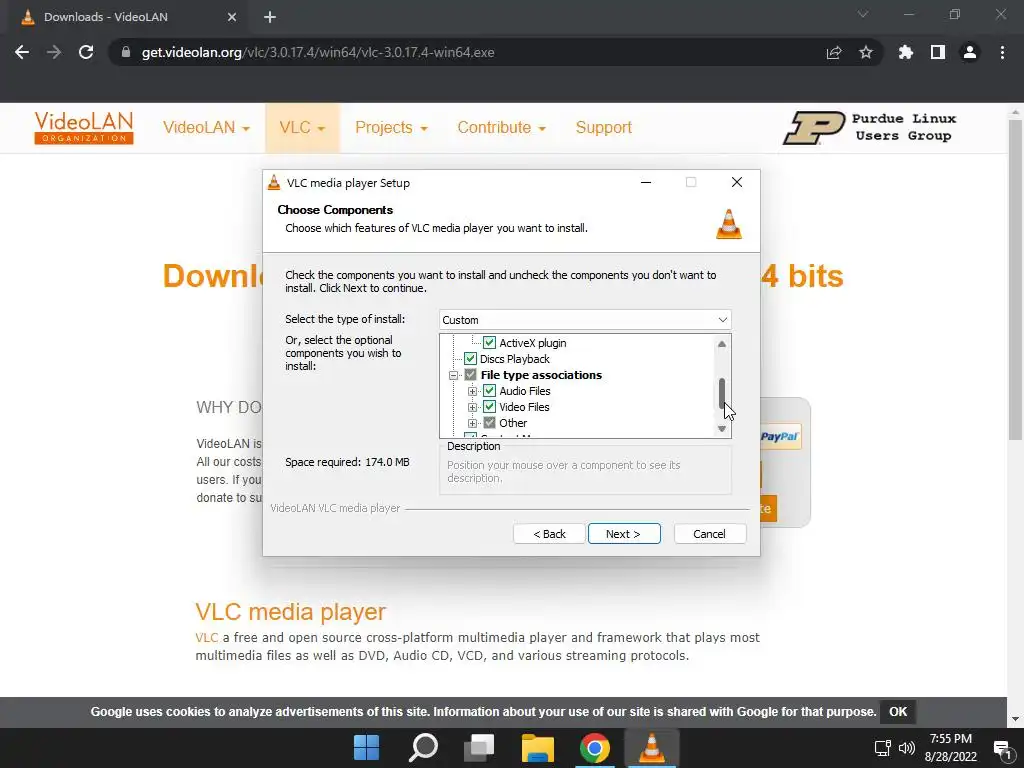Uncheck the ActiveX plugin component
Screen dimensions: 1024x768
coord(489,343)
